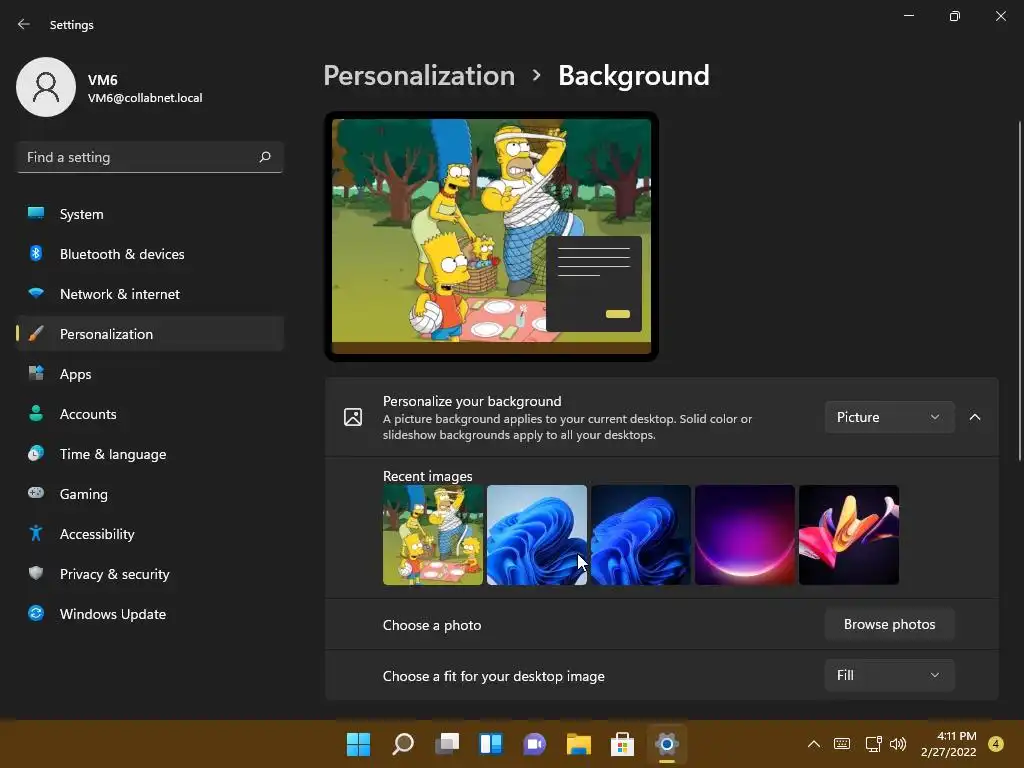The width and height of the screenshot is (1024, 768).
Task: Select the purple glow recent image
Action: pyautogui.click(x=744, y=535)
